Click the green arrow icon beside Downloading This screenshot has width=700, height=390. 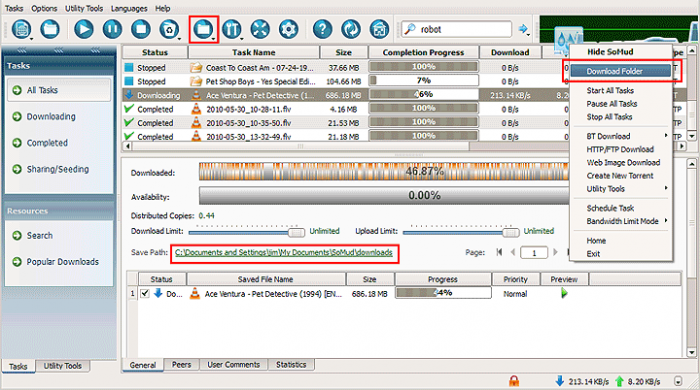point(17,116)
